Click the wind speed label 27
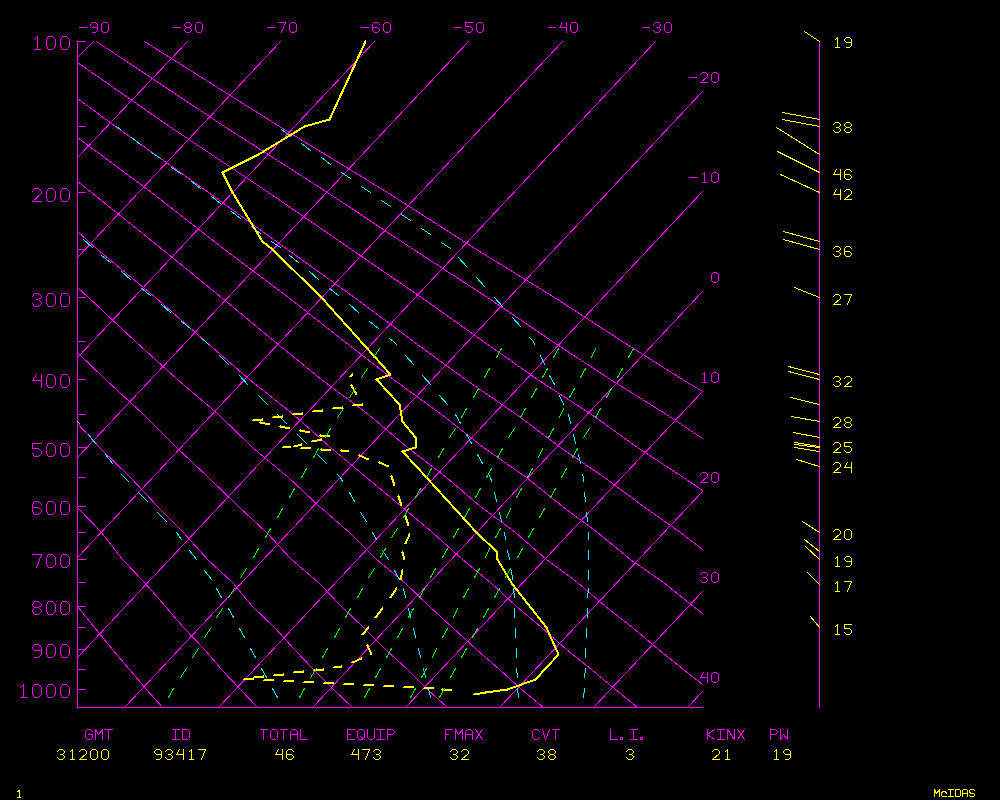Image resolution: width=1000 pixels, height=800 pixels. pyautogui.click(x=842, y=300)
